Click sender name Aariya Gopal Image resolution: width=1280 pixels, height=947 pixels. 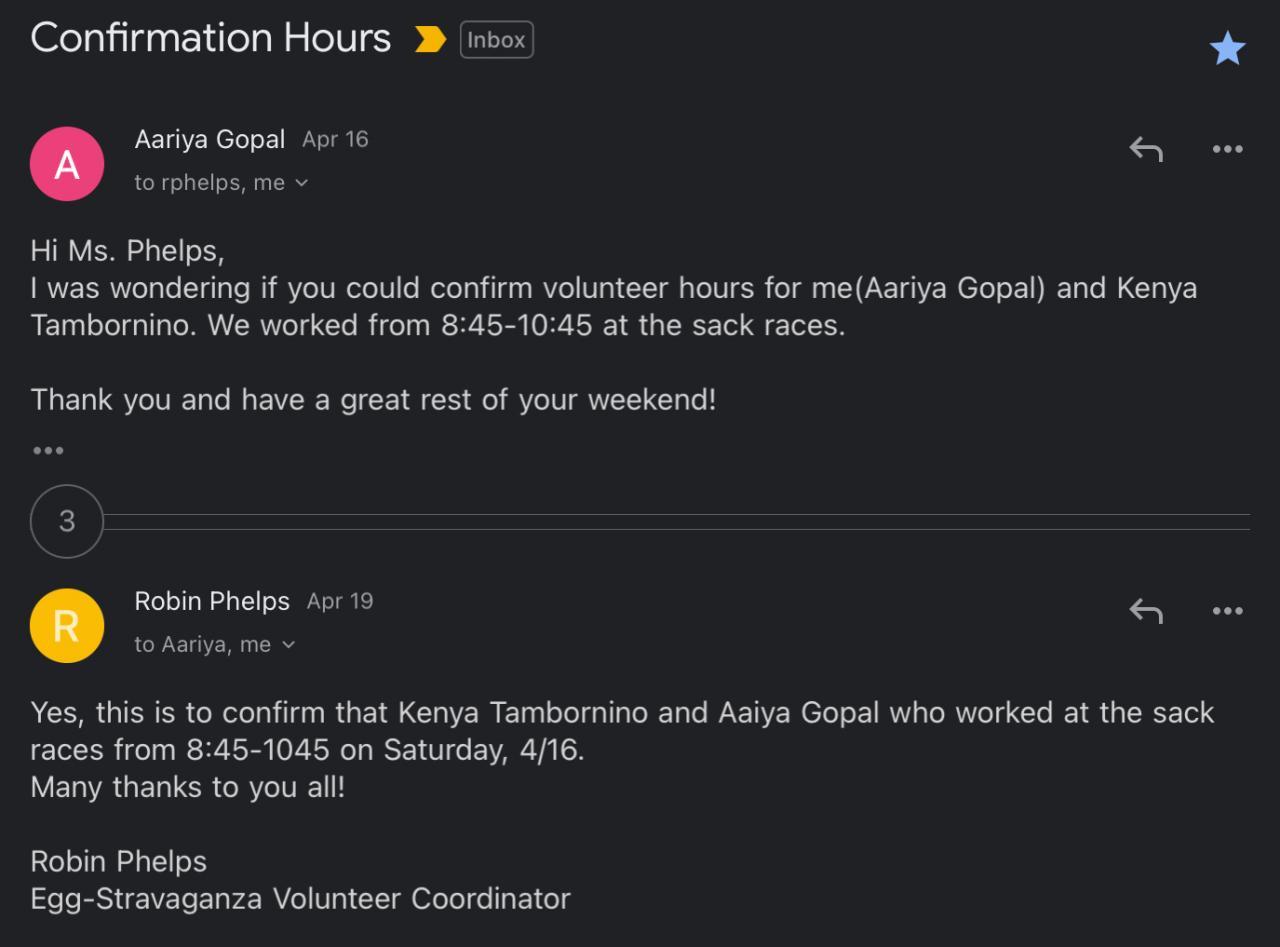[x=210, y=139]
